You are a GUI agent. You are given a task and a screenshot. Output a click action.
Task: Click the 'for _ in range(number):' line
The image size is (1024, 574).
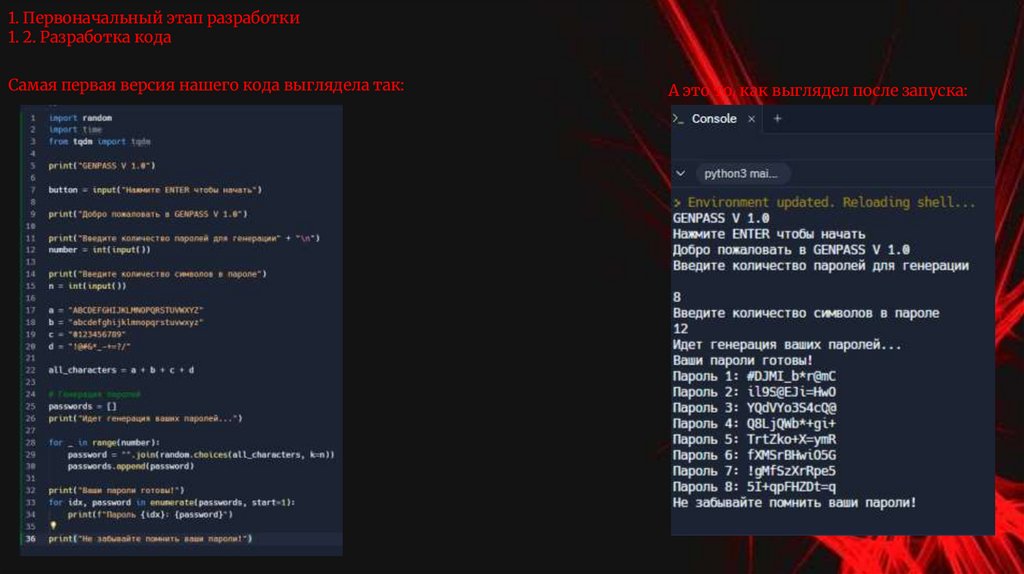[x=103, y=442]
